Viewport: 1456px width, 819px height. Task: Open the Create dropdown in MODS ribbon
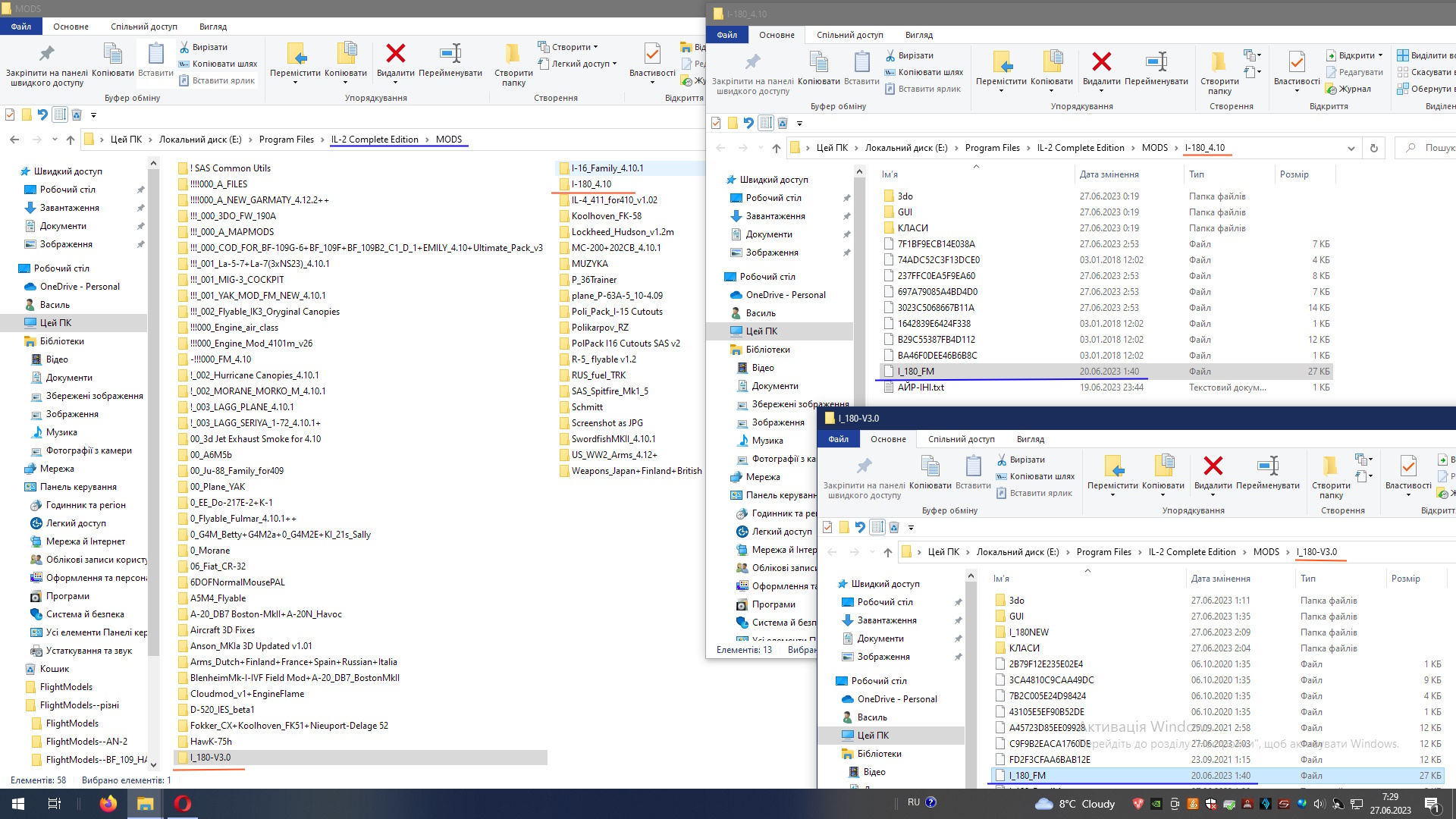point(570,47)
